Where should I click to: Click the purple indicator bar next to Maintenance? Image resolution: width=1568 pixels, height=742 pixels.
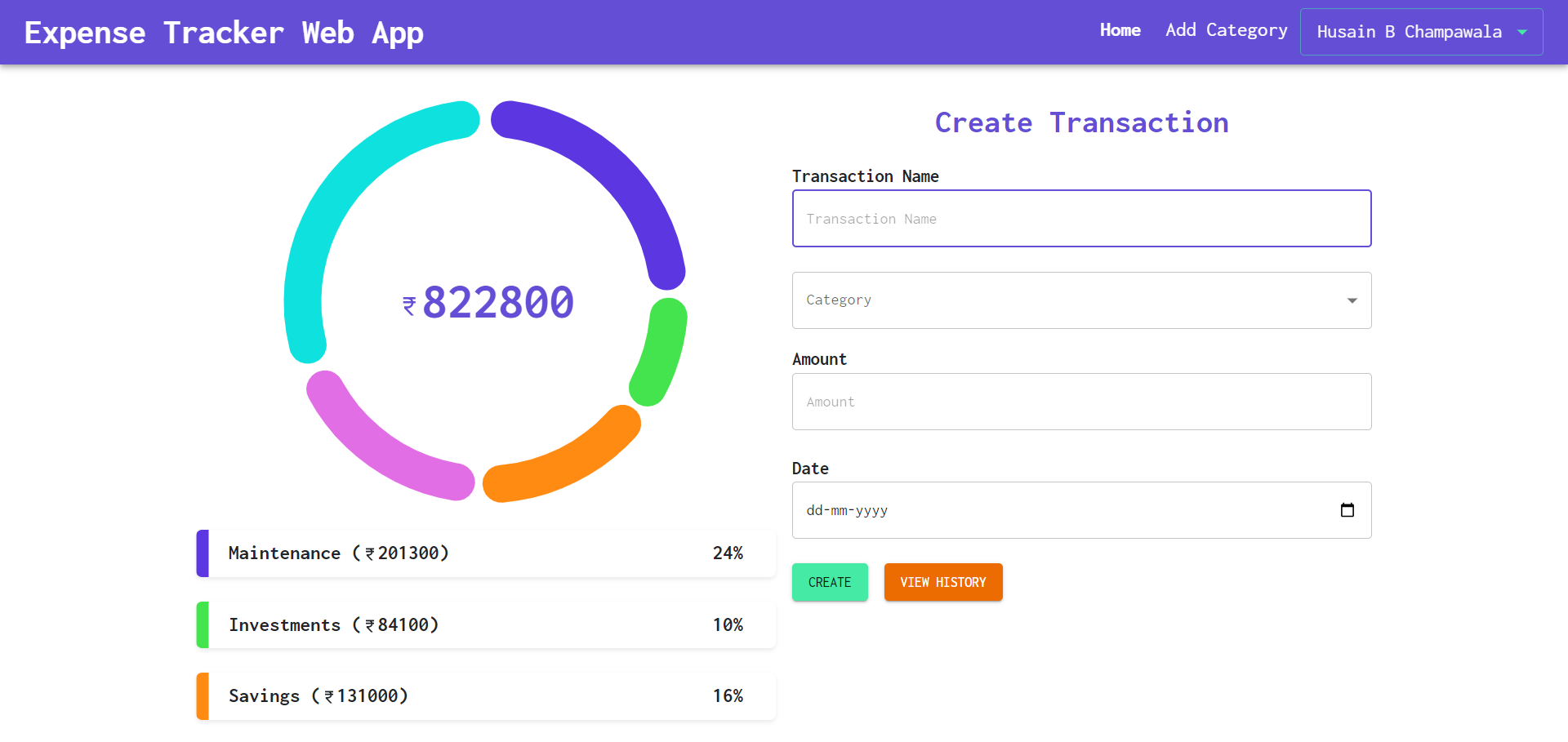click(201, 553)
